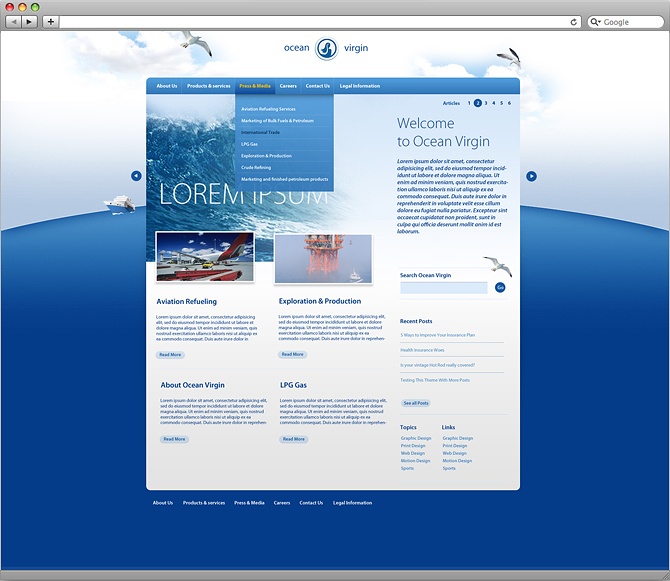Viewport: 670px width, 581px height.
Task: Jump to article page 3
Action: click(x=486, y=103)
